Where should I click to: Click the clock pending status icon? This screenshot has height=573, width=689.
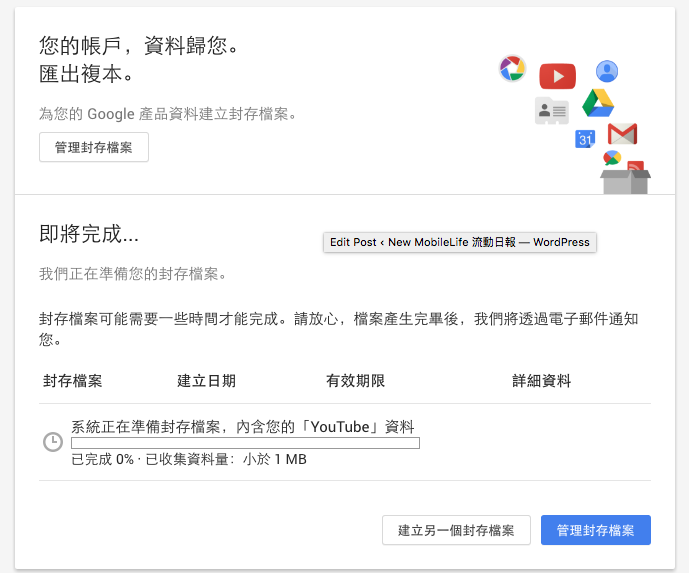53,442
